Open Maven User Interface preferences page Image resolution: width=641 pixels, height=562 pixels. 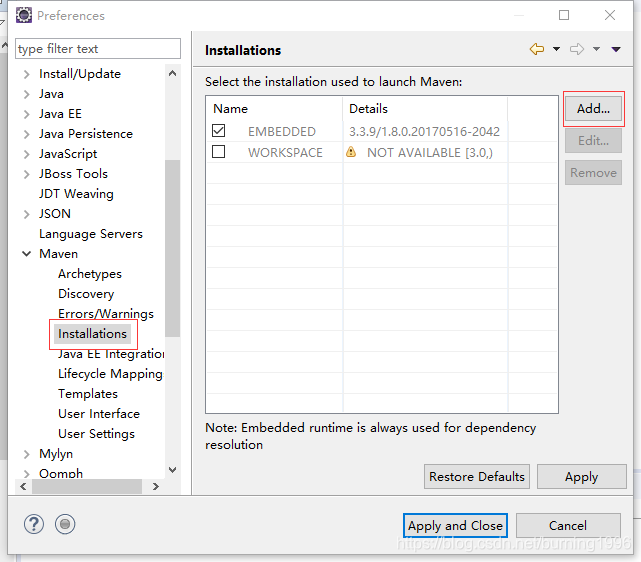tap(99, 414)
